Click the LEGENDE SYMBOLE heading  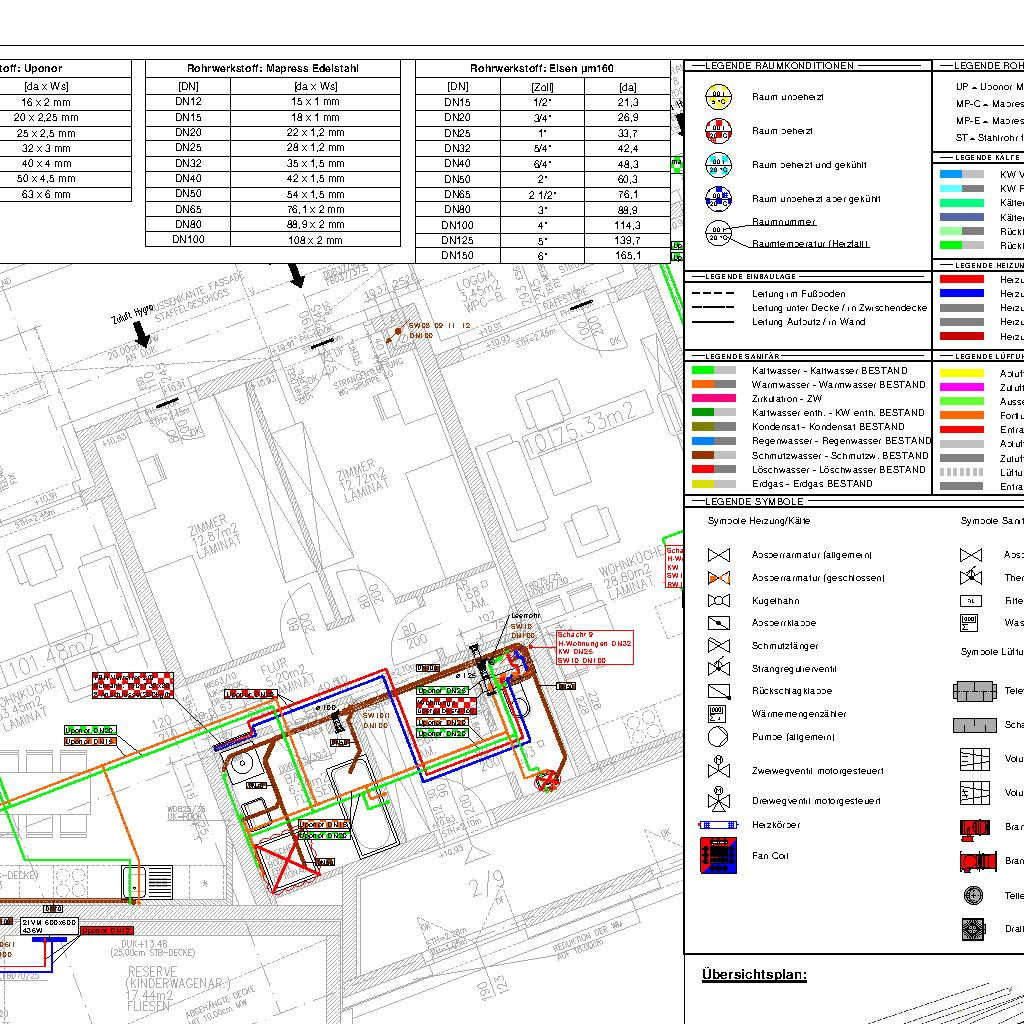pyautogui.click(x=754, y=502)
